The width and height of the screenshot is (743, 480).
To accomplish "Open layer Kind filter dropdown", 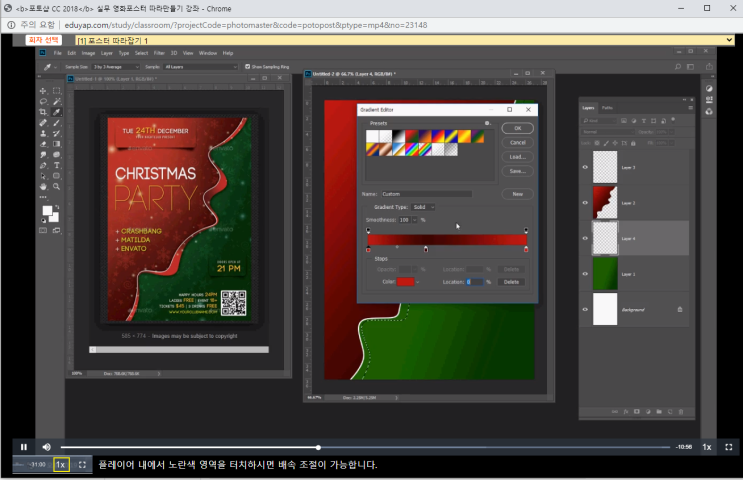I will click(599, 121).
